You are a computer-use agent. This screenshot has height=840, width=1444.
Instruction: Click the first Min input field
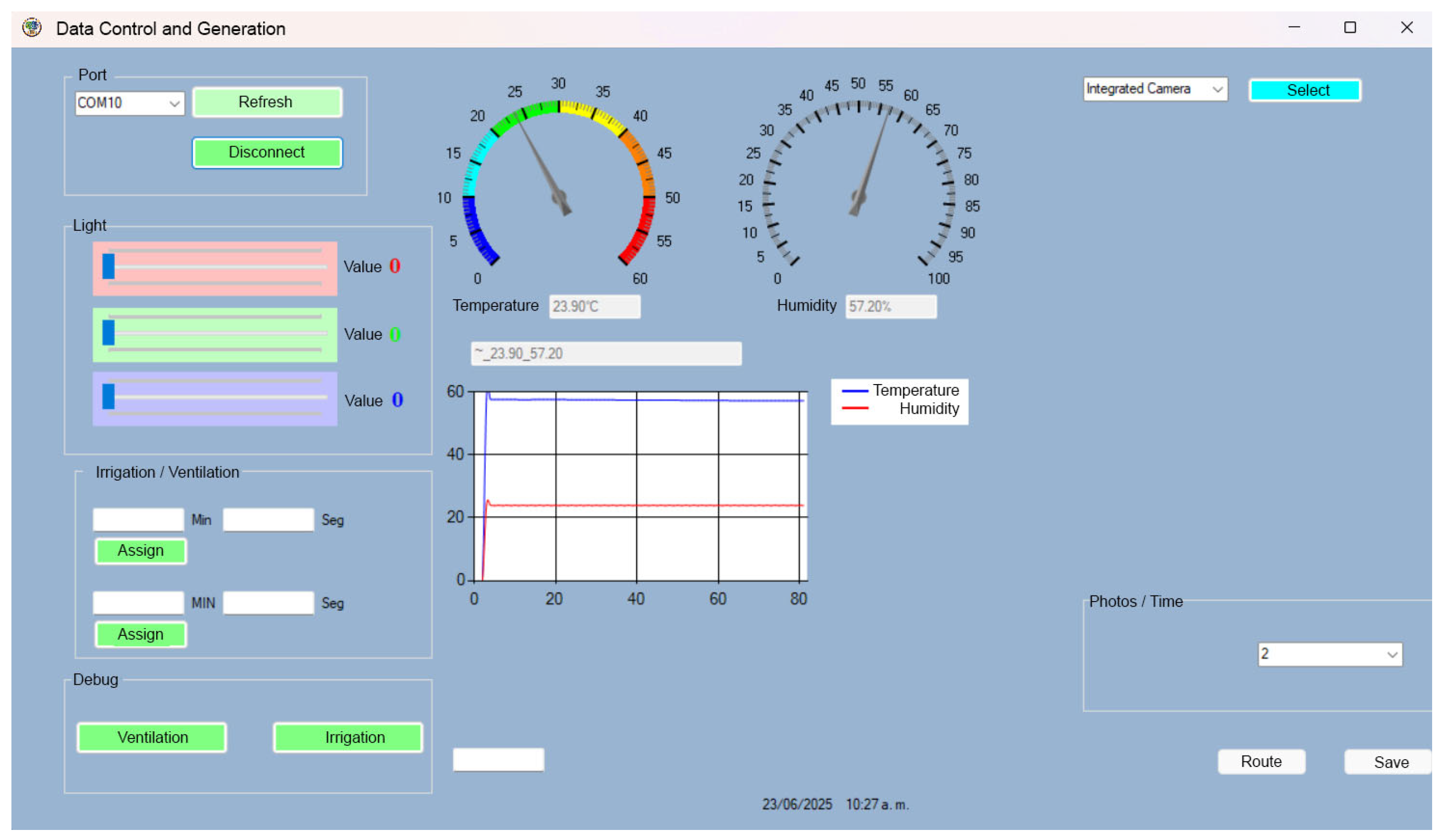138,520
